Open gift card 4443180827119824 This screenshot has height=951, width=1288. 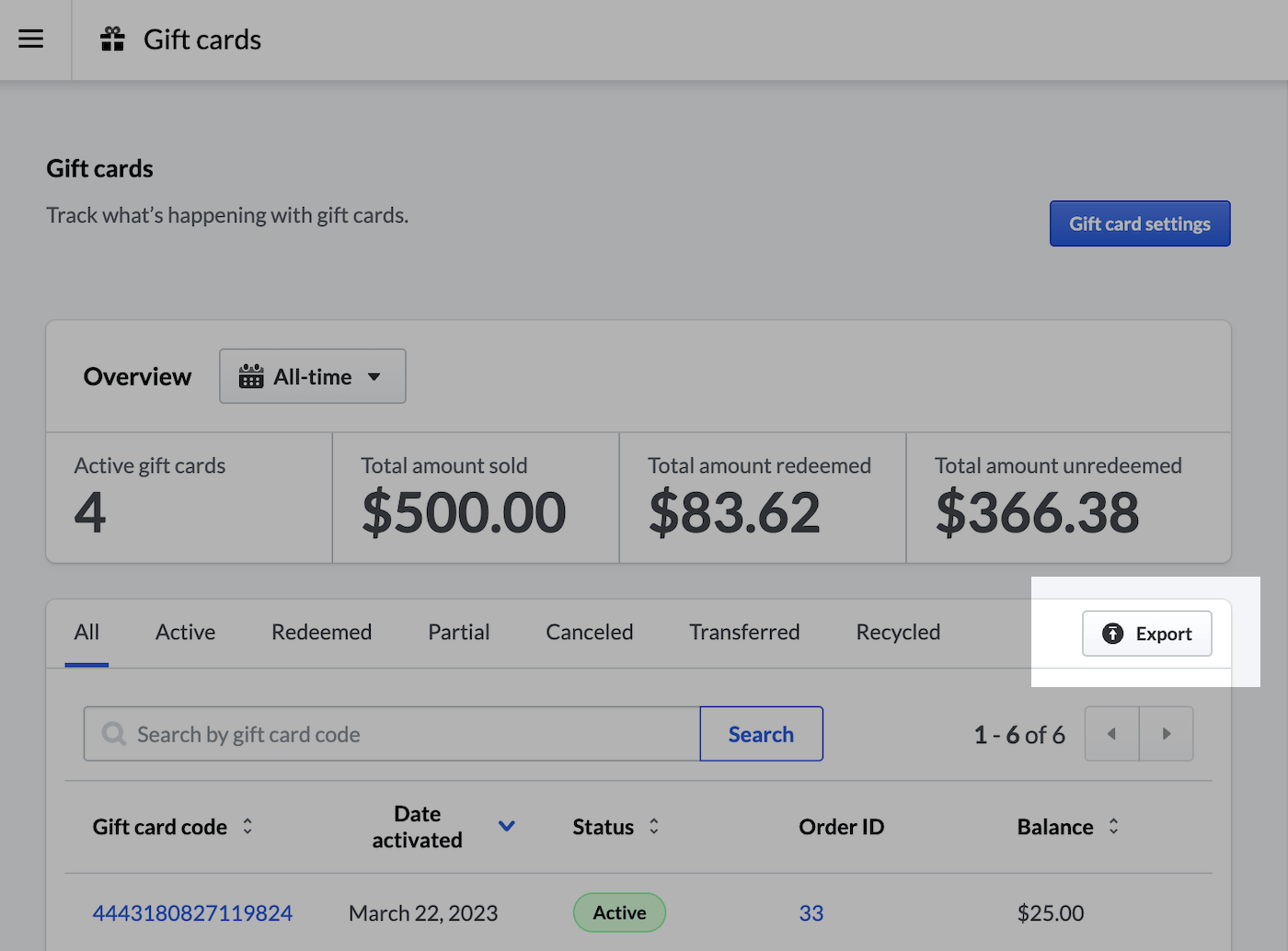point(192,913)
